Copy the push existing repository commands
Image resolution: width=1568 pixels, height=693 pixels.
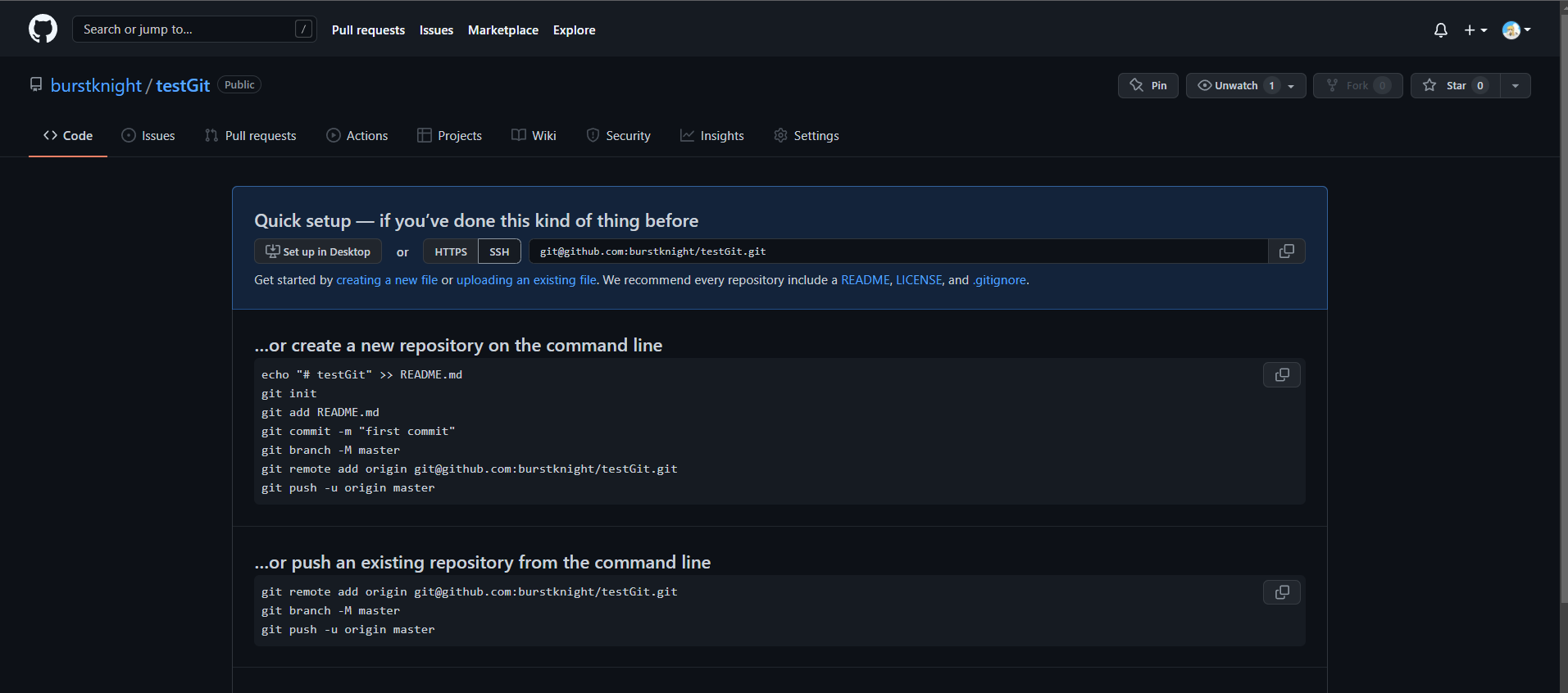point(1282,592)
